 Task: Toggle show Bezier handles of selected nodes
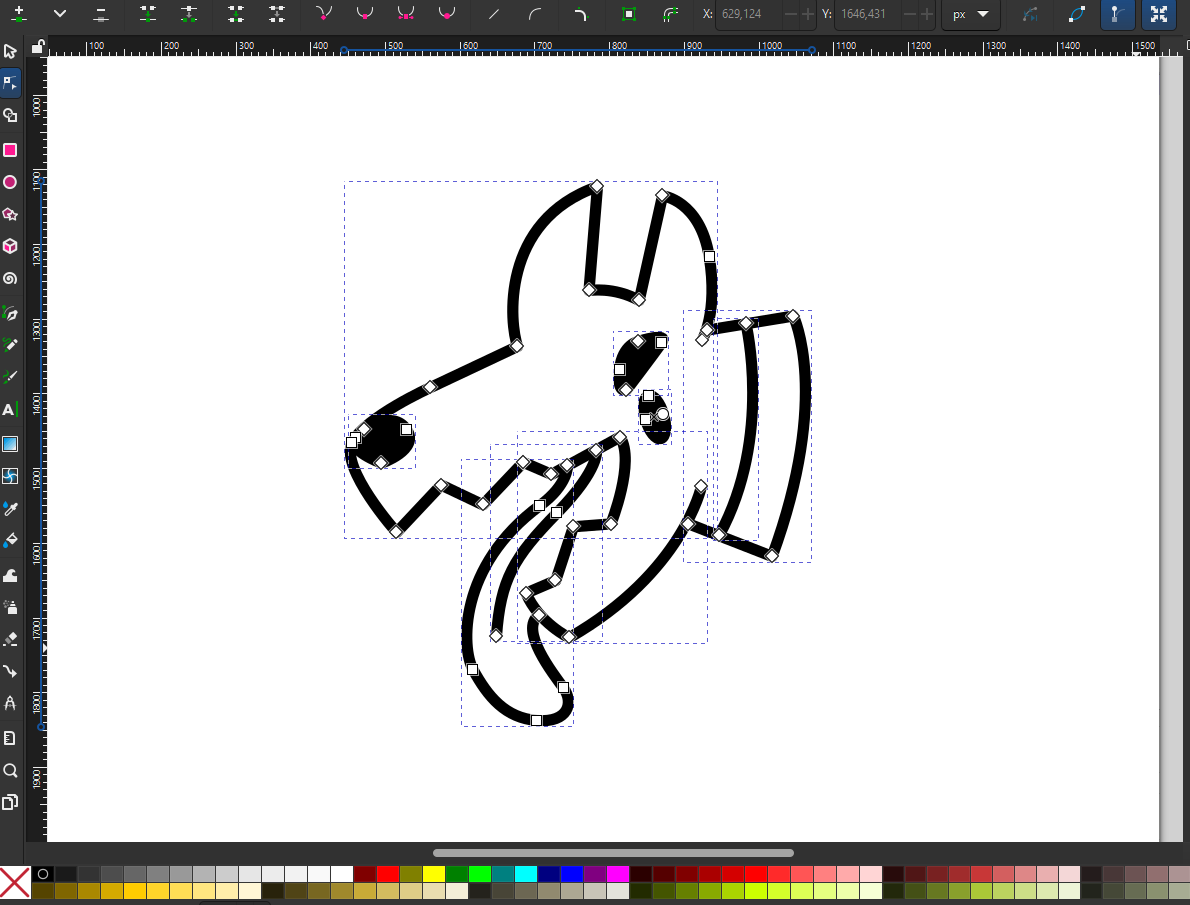[1116, 15]
